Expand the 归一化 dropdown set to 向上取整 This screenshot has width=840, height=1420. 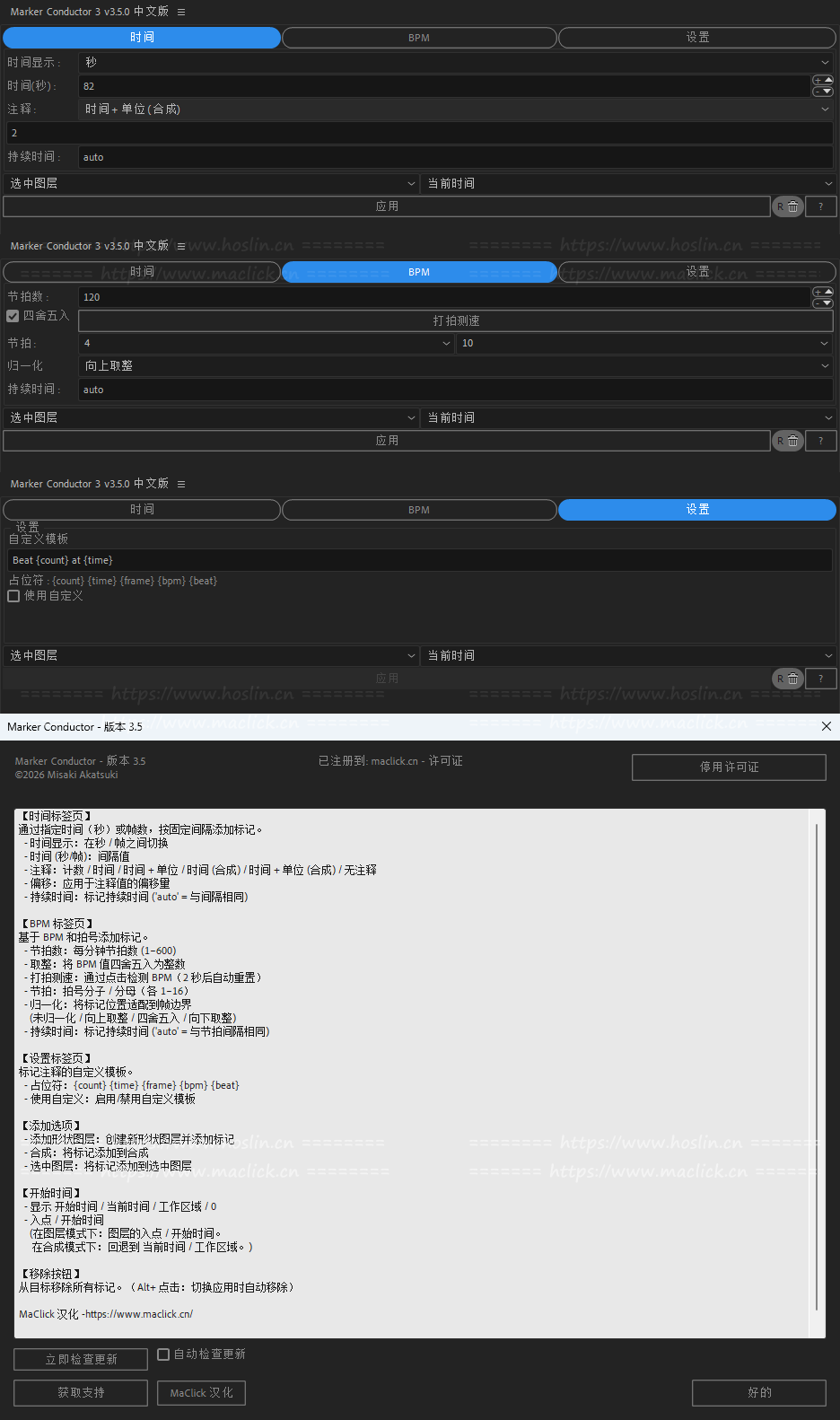[456, 366]
